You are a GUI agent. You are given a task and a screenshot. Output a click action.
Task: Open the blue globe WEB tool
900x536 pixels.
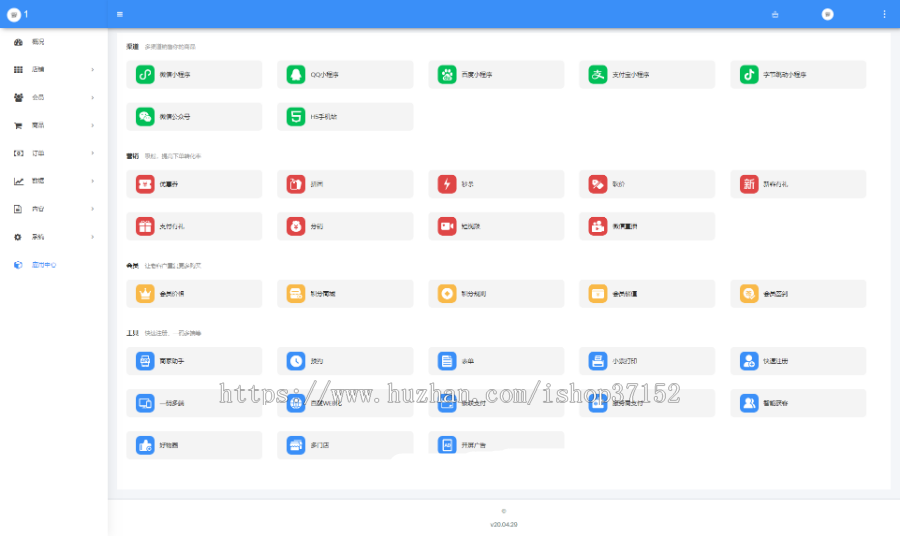tap(345, 403)
